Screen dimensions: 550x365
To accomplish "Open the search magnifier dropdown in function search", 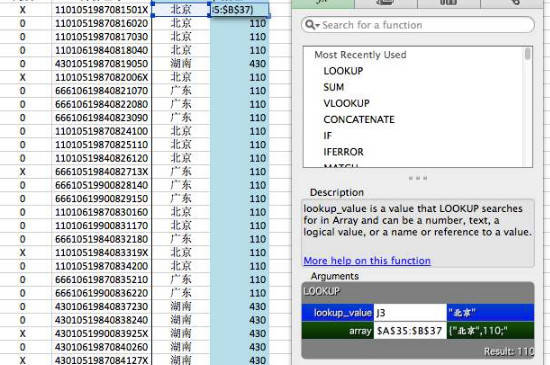I will pos(312,25).
